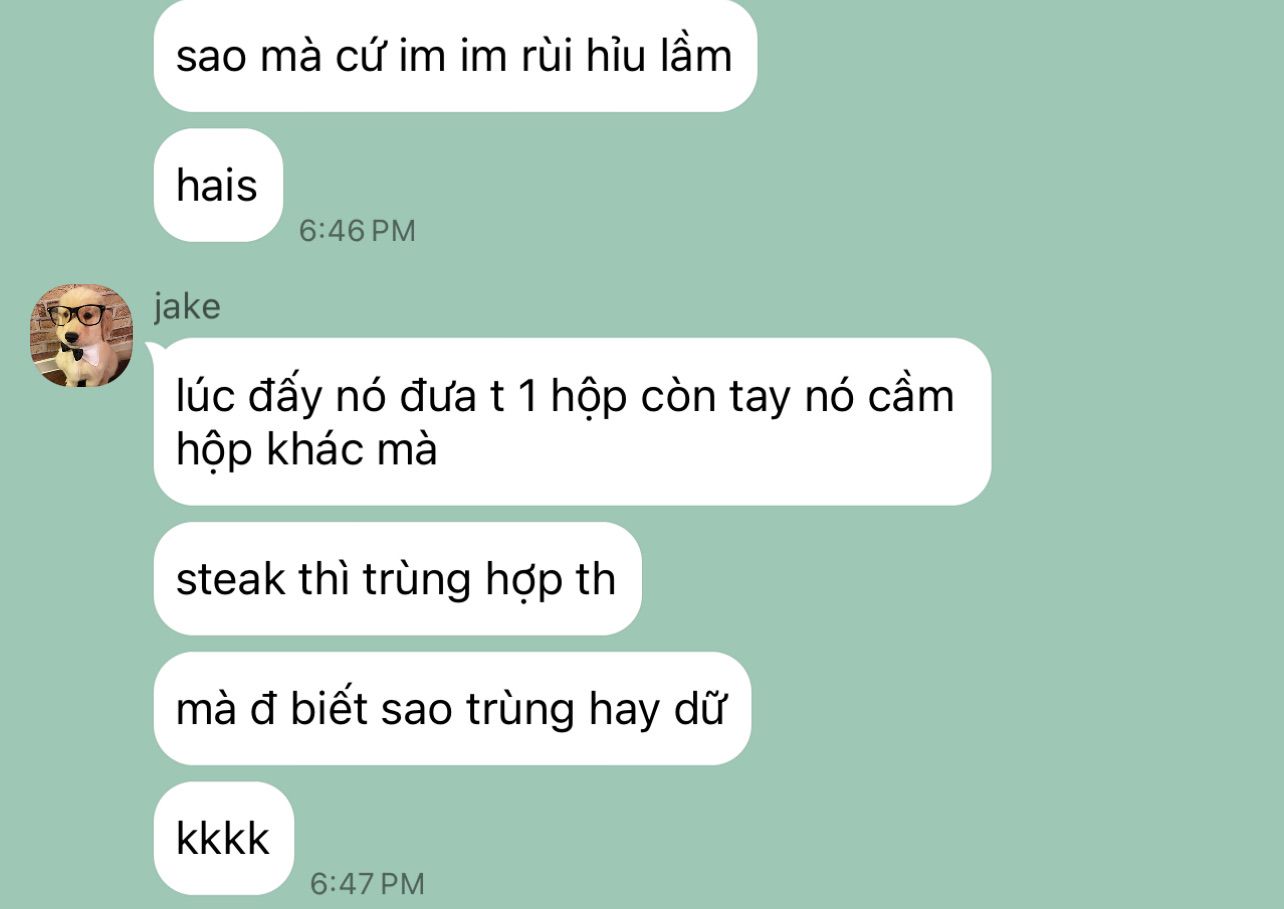Click the word 'cầm' ending the first line

click(912, 397)
